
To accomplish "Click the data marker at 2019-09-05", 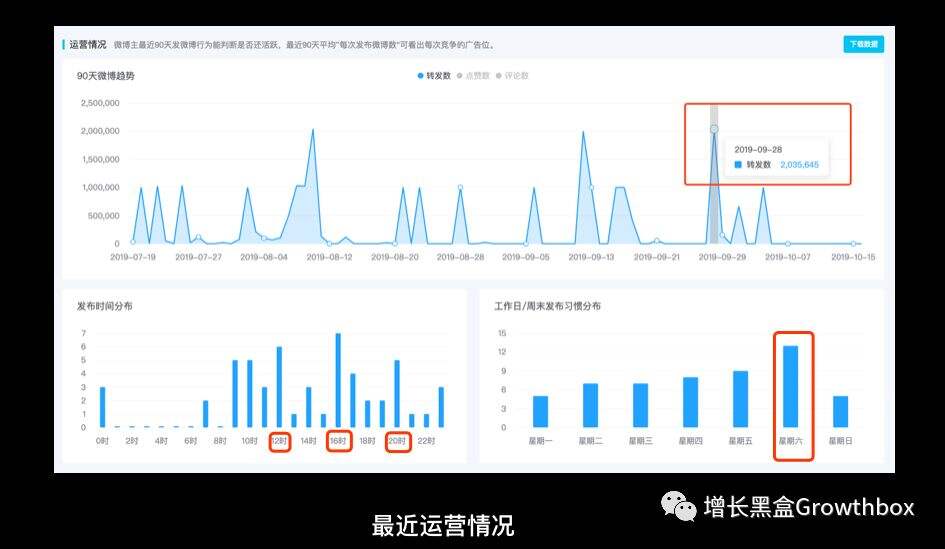I will point(526,243).
